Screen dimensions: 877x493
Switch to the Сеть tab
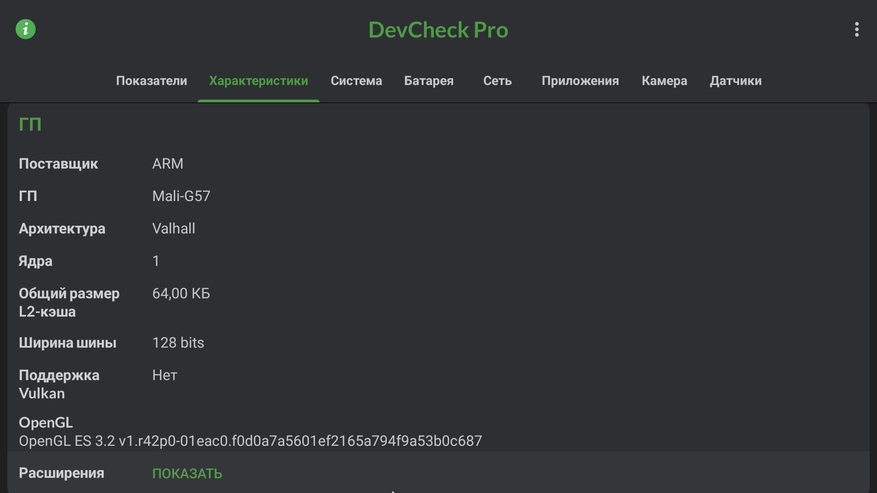[x=497, y=81]
